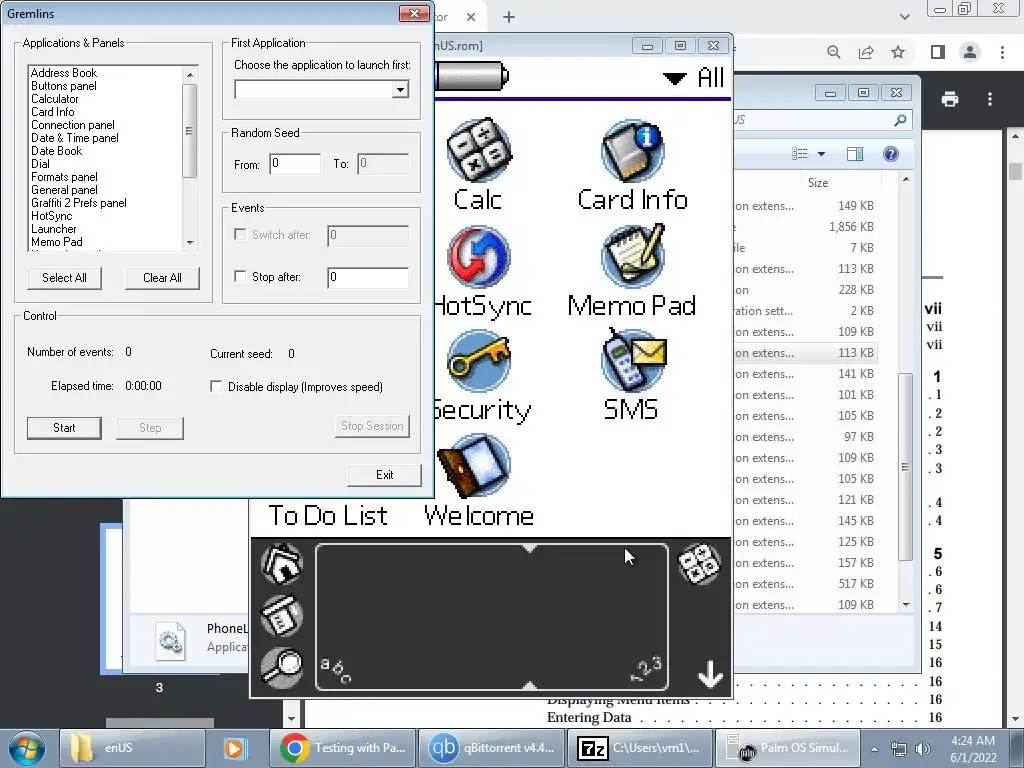Tap the Home silkscreen button
Viewport: 1024px width, 768px height.
click(281, 563)
